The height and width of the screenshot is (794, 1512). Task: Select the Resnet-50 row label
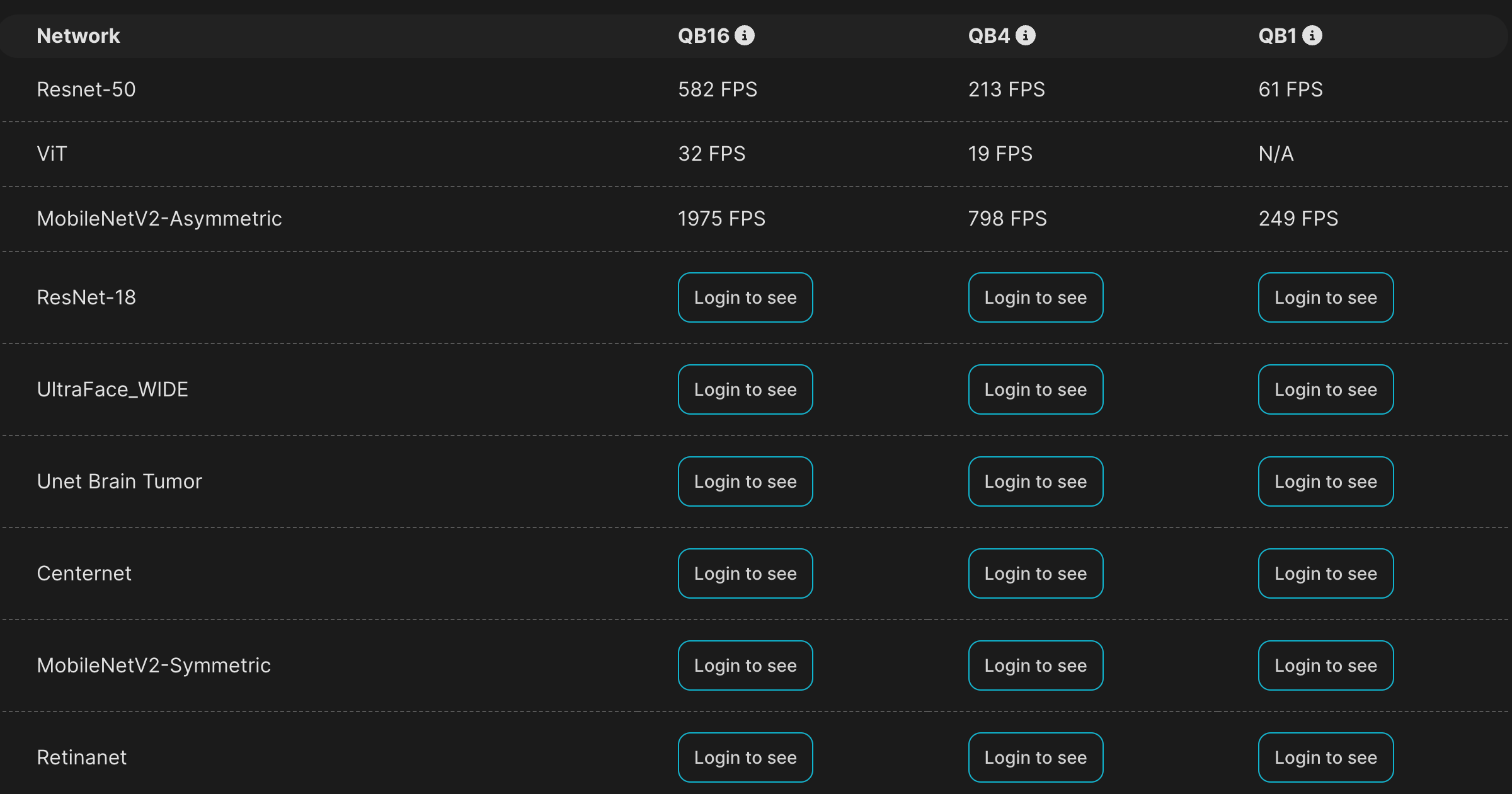pyautogui.click(x=87, y=89)
